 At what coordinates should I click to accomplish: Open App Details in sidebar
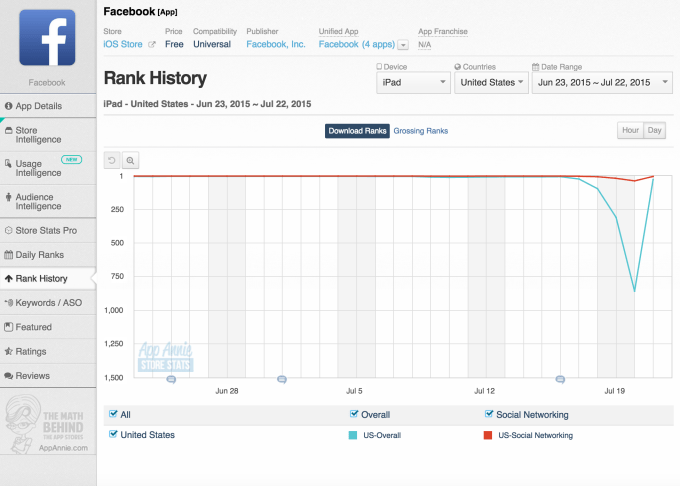click(48, 106)
